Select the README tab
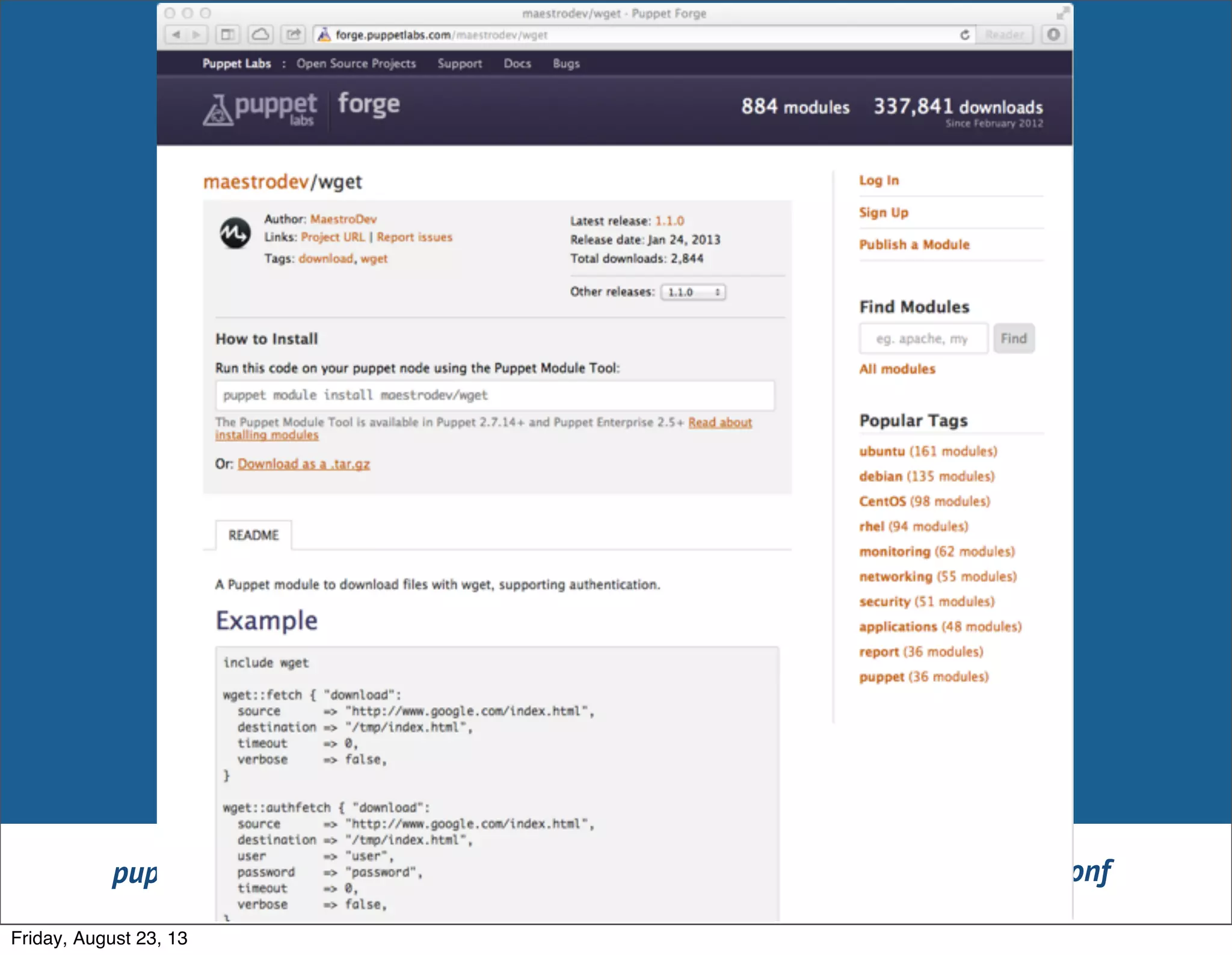 pos(253,535)
